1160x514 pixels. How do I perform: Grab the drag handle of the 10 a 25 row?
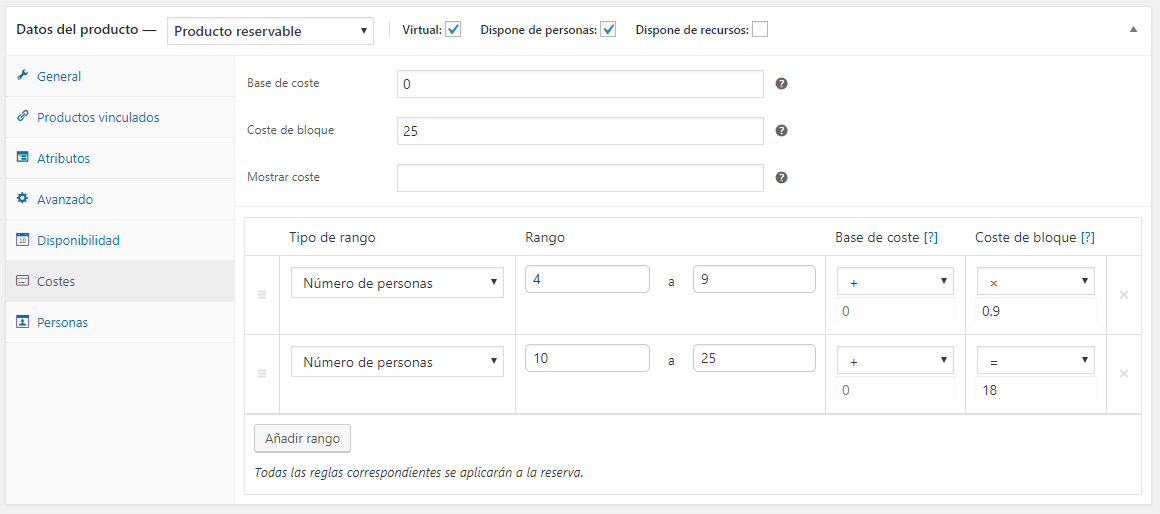[261, 373]
